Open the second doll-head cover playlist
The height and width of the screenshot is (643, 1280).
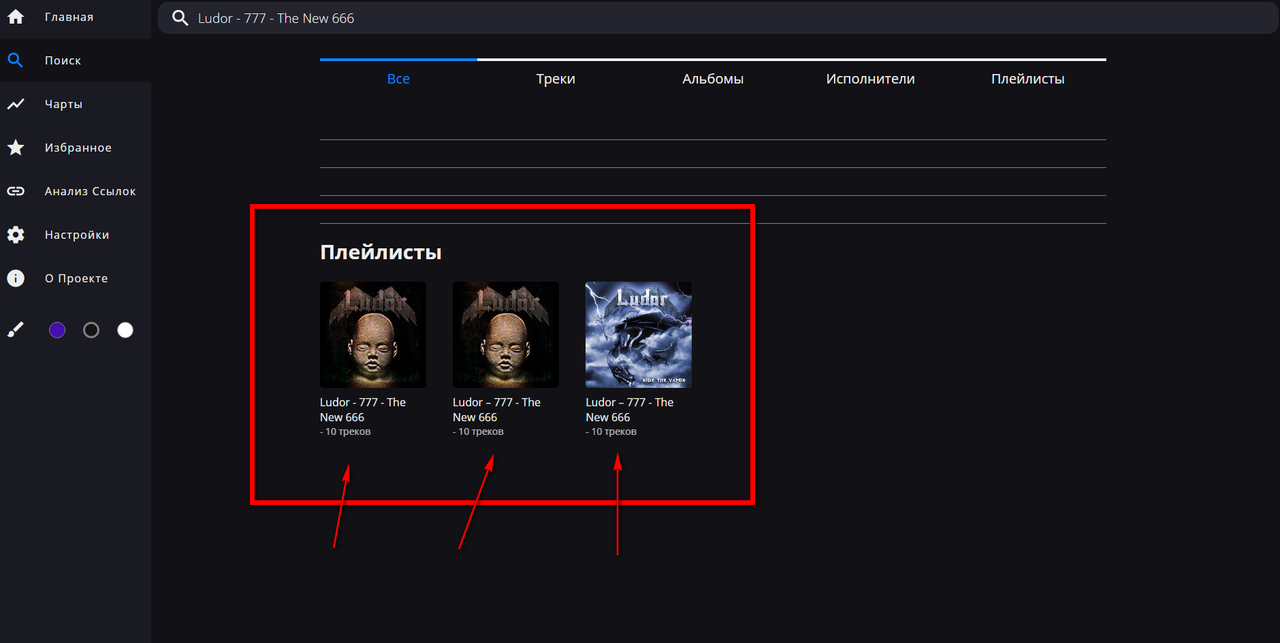pos(505,335)
